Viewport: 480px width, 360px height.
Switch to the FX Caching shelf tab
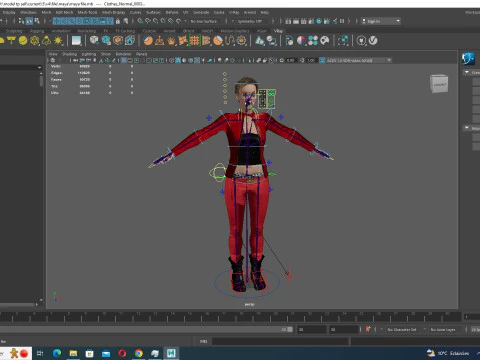click(x=125, y=31)
